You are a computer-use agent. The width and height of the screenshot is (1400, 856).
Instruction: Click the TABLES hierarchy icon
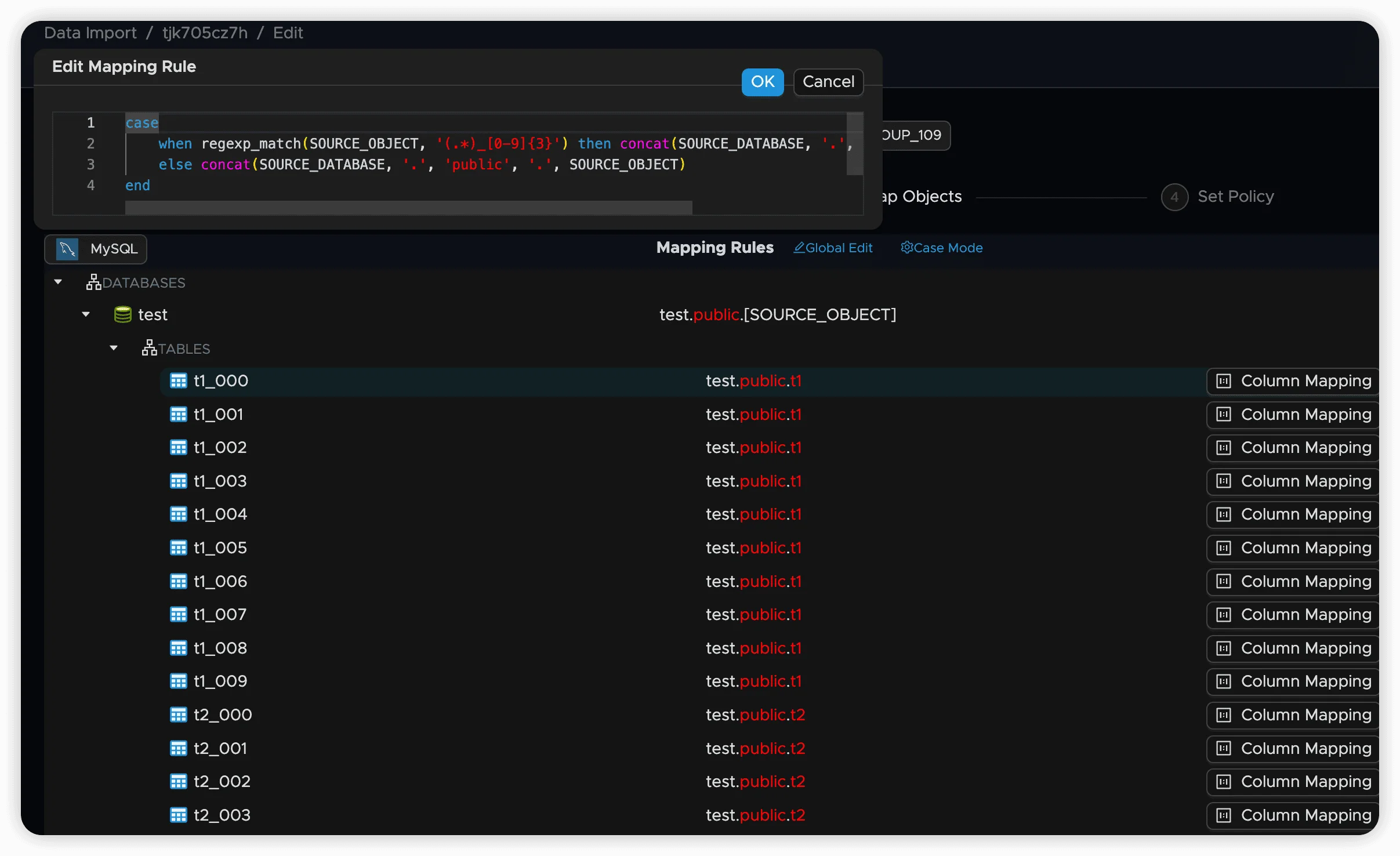pos(149,349)
